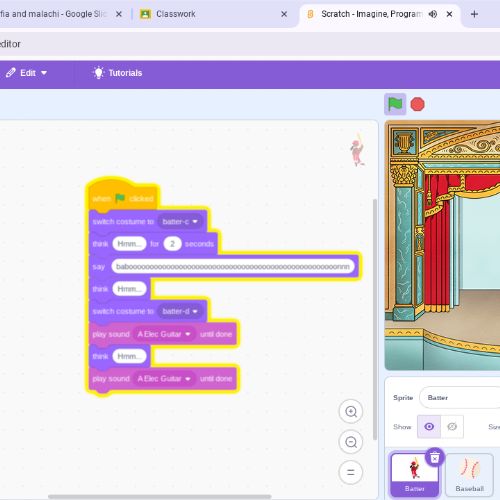This screenshot has height=500, width=500.
Task: Expand the batter-d costume dropdown
Action: click(x=180, y=311)
